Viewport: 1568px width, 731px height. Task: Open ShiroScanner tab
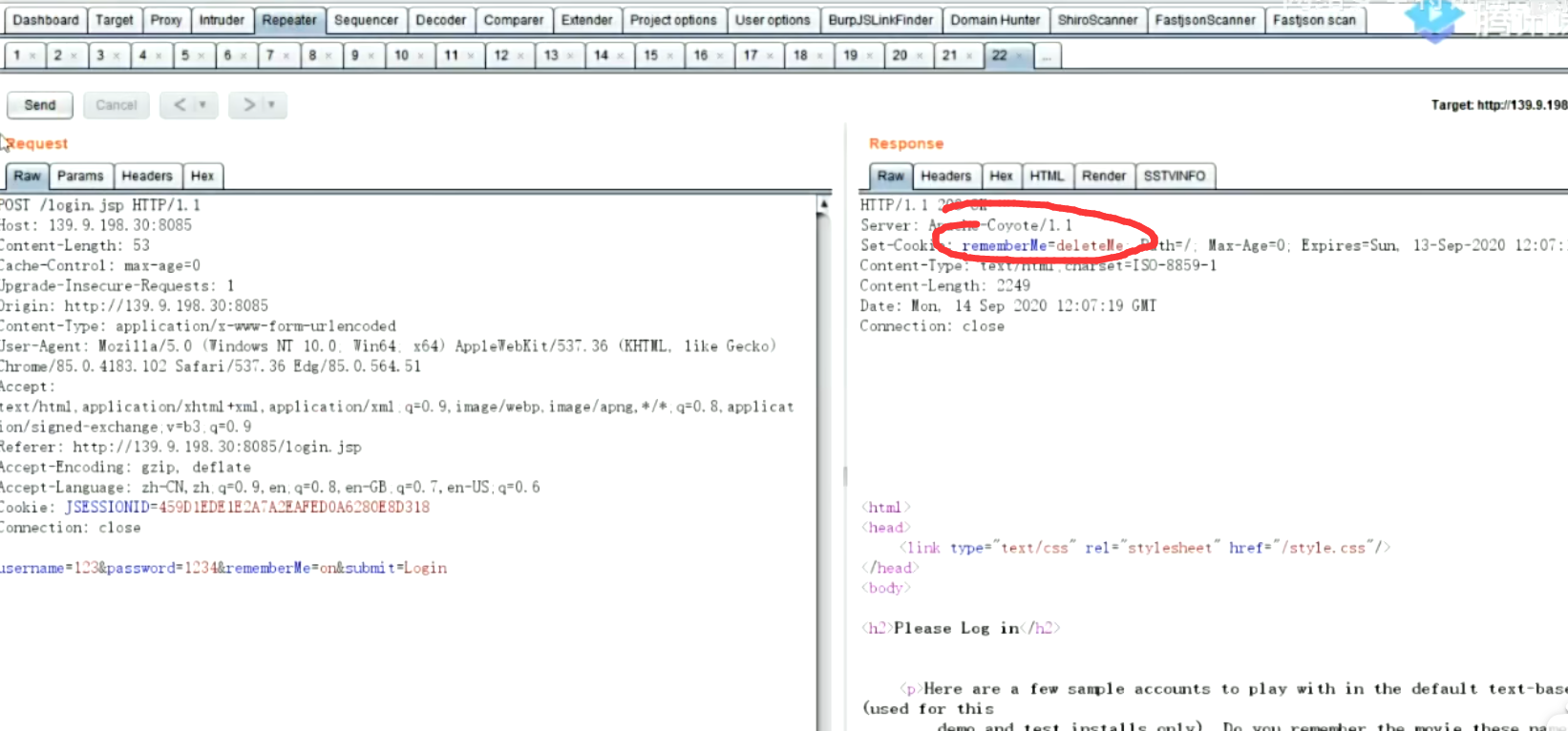point(1098,20)
